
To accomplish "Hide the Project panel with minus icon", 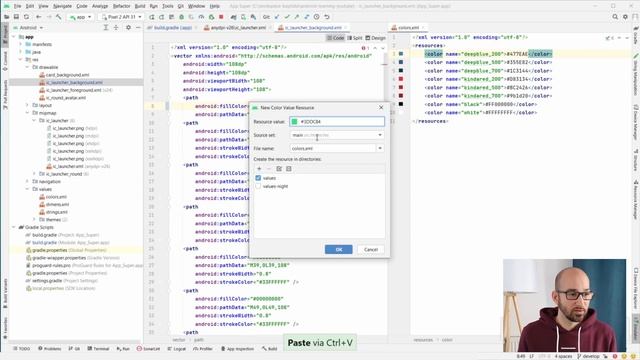I will pyautogui.click(x=138, y=27).
